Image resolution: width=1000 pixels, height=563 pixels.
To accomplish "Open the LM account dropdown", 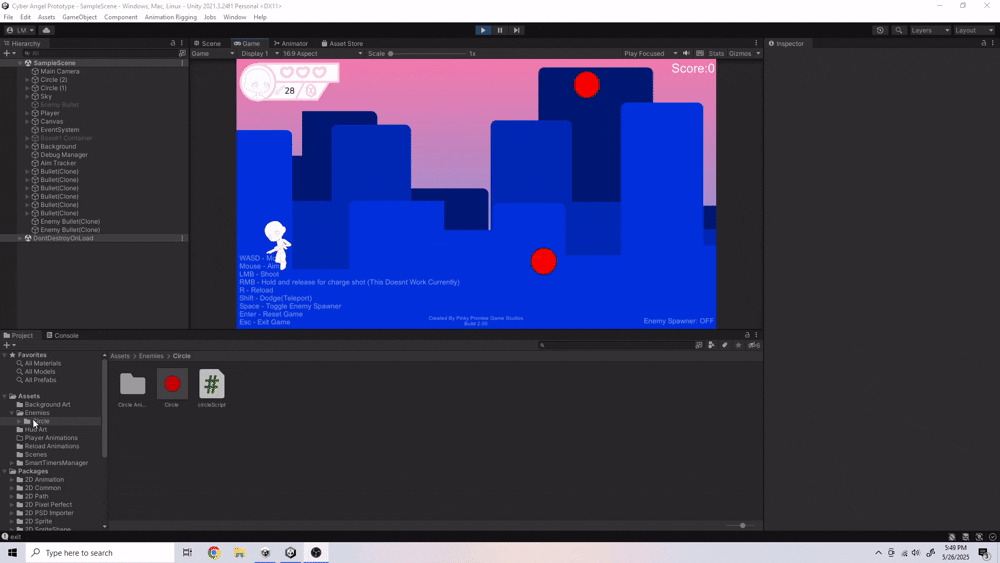I will (x=20, y=30).
